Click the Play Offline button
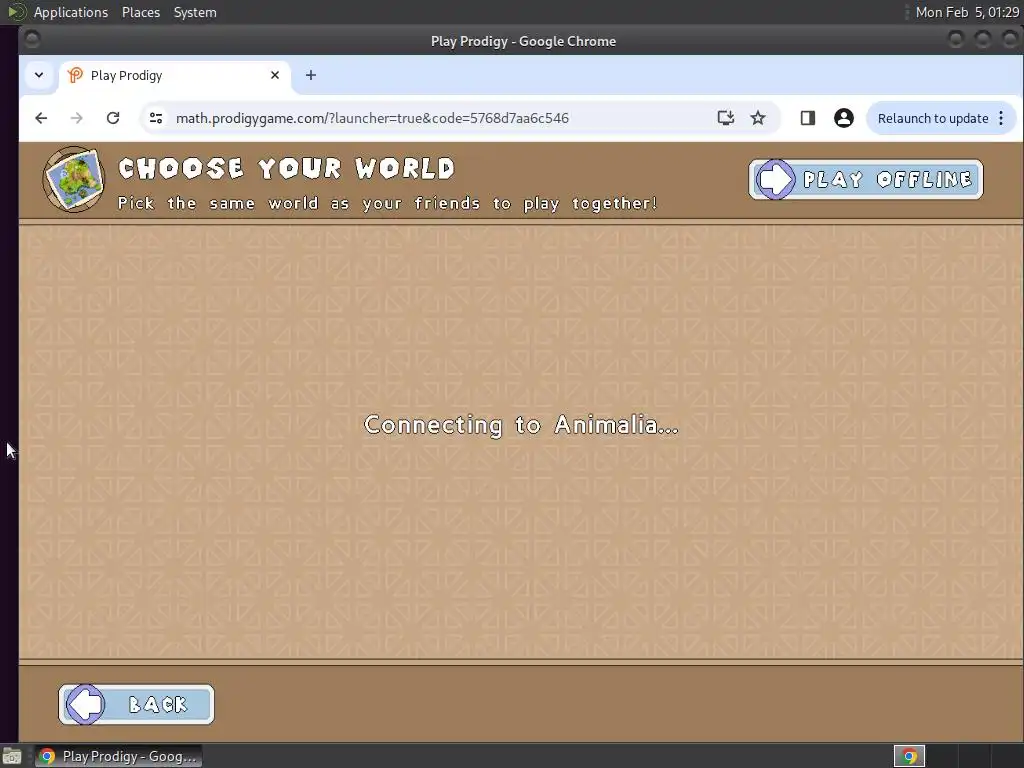Viewport: 1024px width, 768px height. pos(865,180)
